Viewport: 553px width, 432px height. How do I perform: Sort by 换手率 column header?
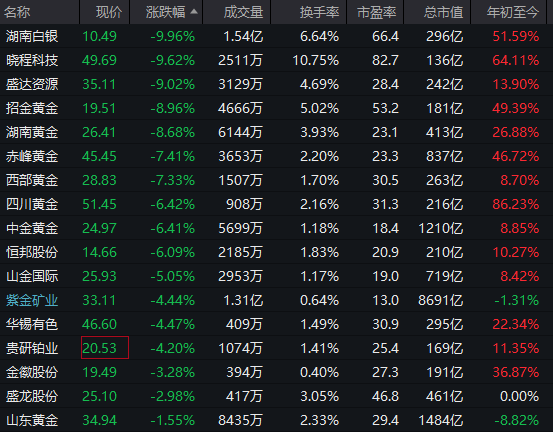[x=320, y=12]
